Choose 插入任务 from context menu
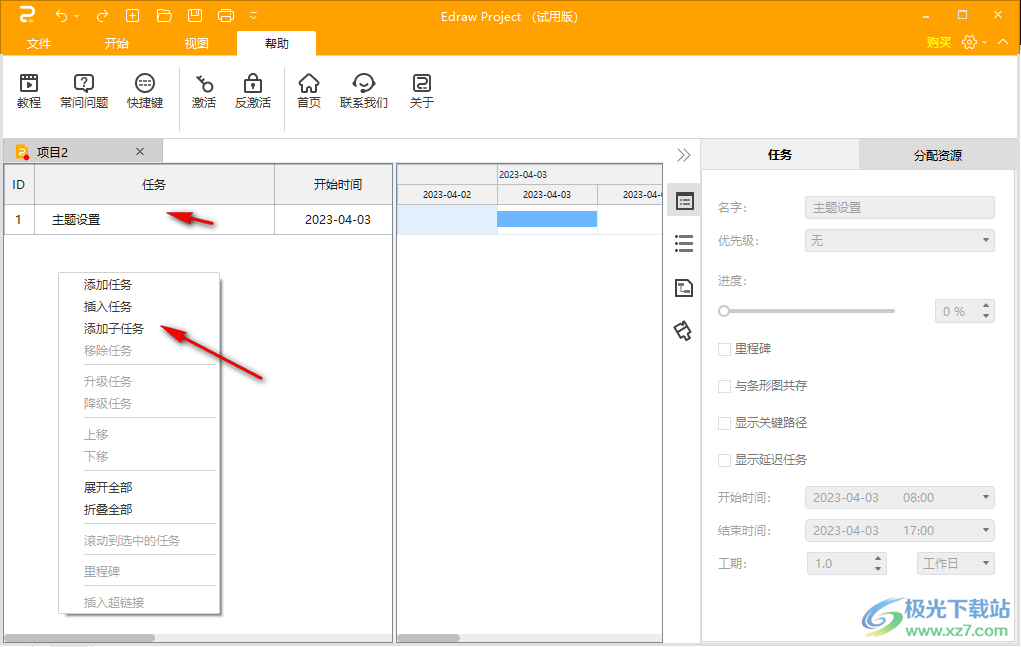The width and height of the screenshot is (1021, 647). [107, 307]
